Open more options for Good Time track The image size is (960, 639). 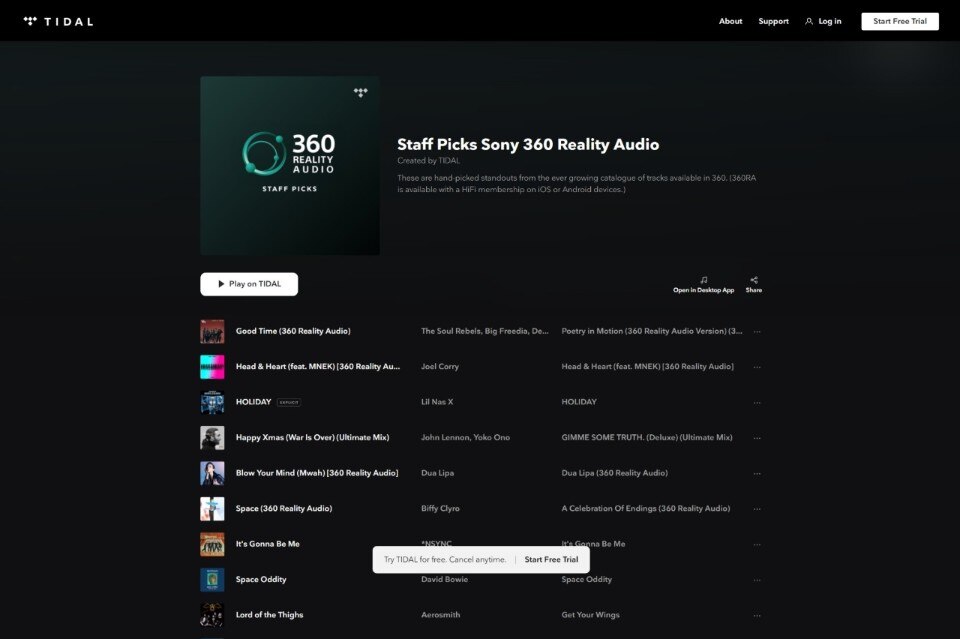pyautogui.click(x=757, y=332)
